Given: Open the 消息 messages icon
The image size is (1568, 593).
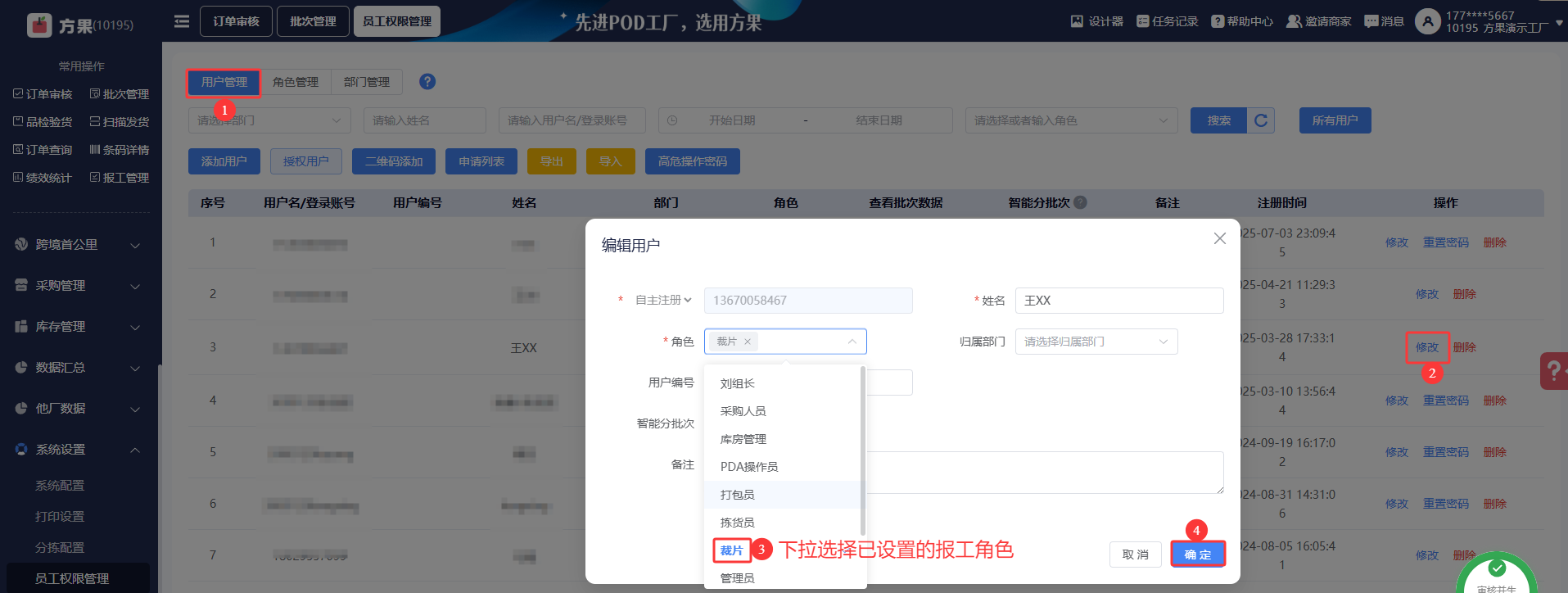Looking at the screenshot, I should (x=1371, y=21).
